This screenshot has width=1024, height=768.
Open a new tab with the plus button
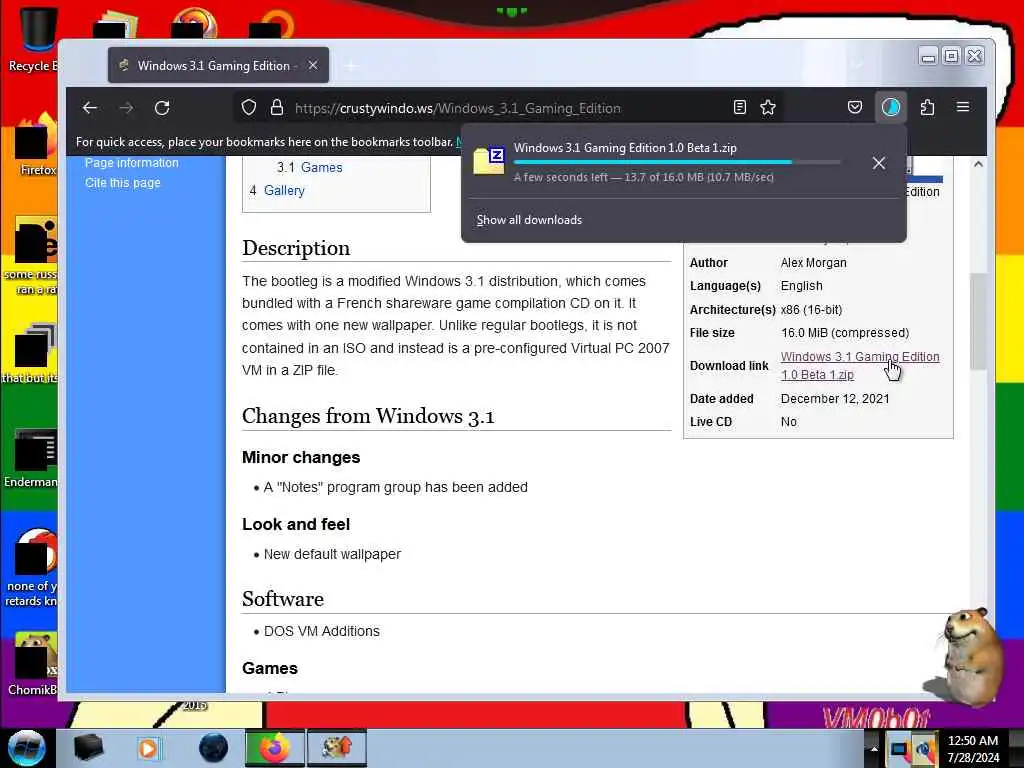point(351,66)
